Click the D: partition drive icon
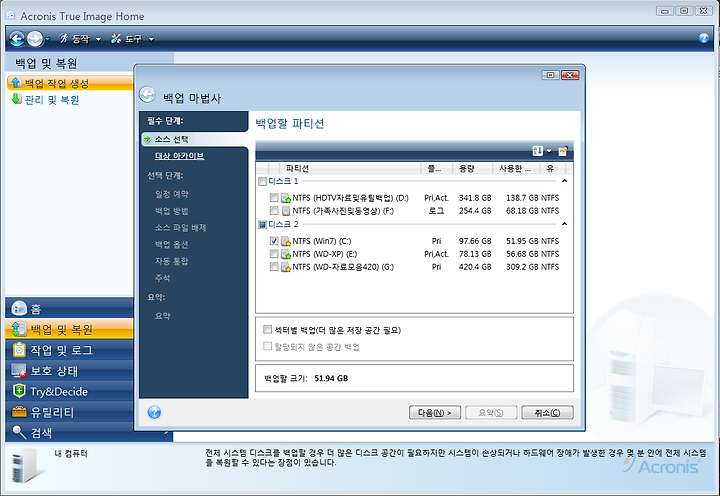Viewport: 720px width, 496px height. 286,198
